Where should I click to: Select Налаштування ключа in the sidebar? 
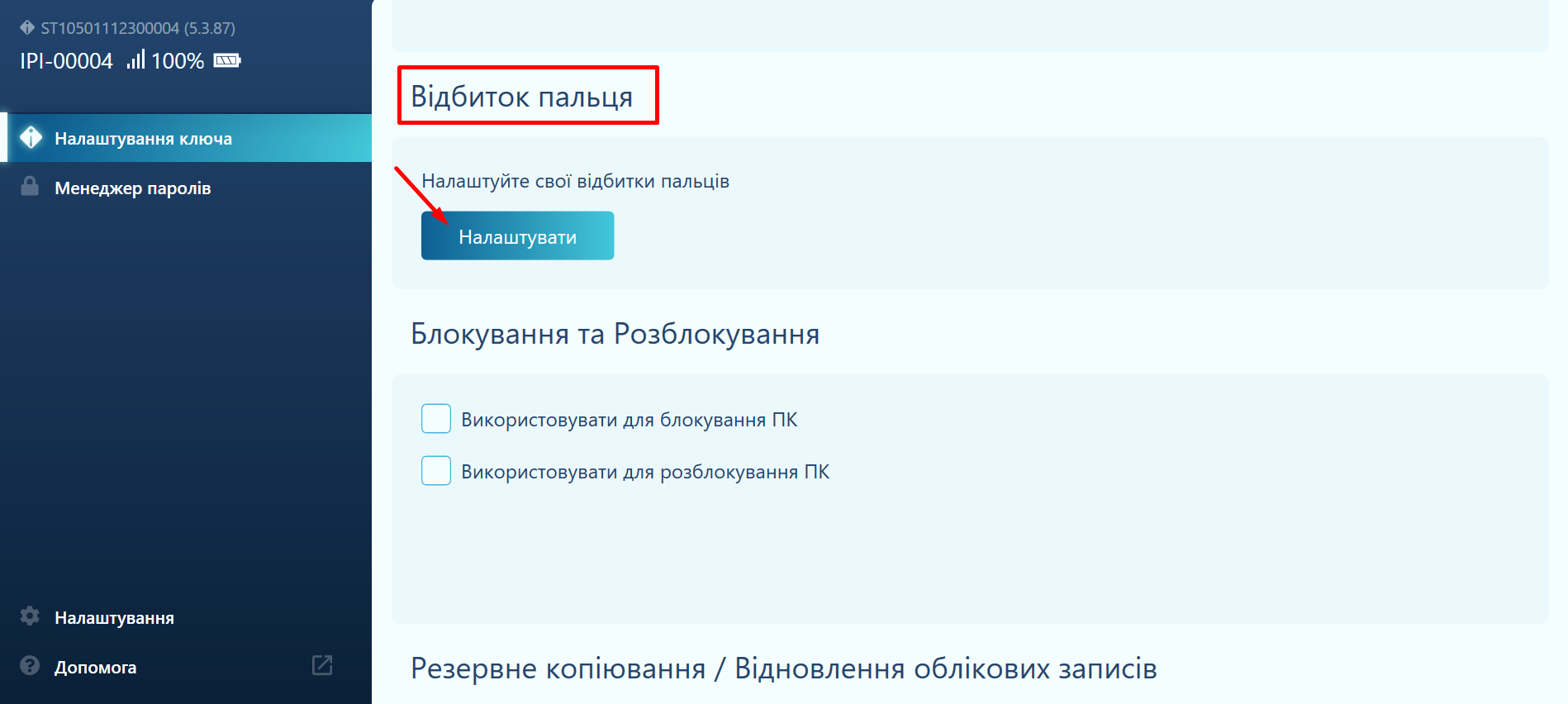tap(143, 139)
